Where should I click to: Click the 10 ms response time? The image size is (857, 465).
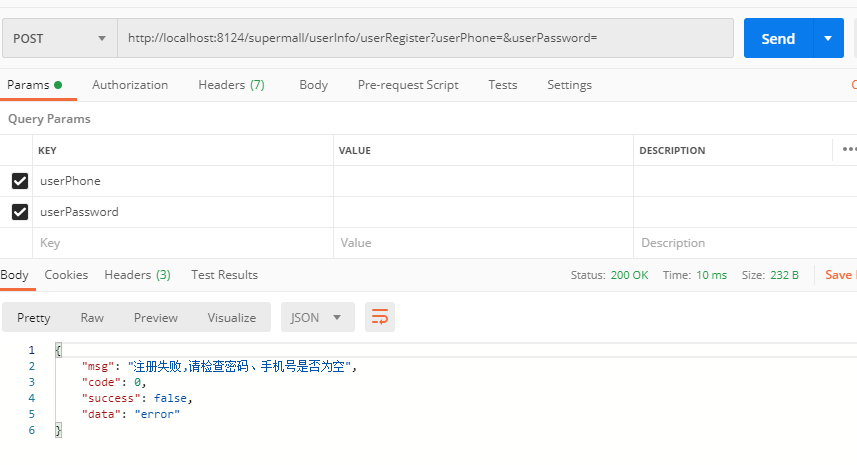(711, 275)
